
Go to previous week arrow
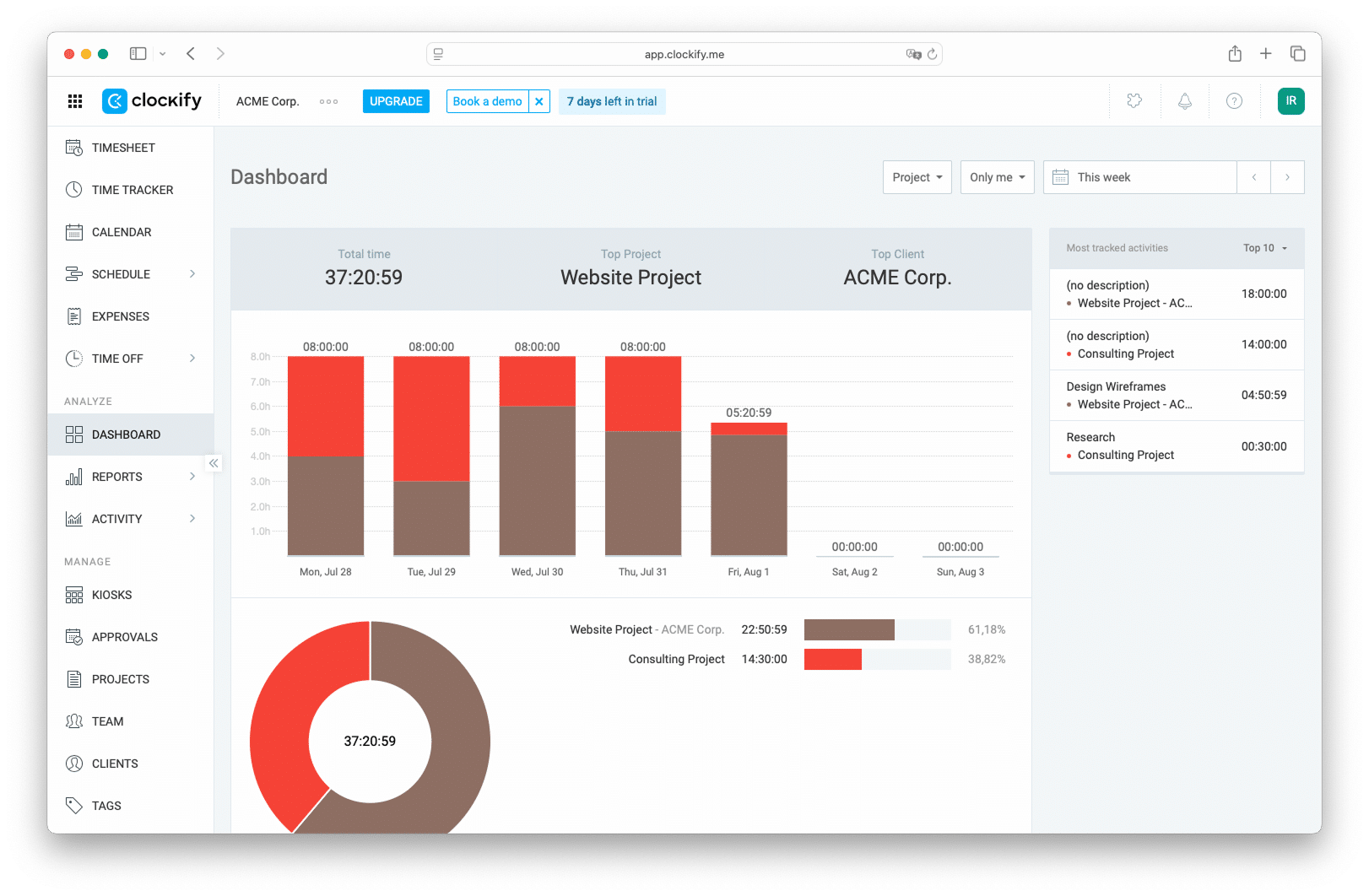click(x=1254, y=177)
